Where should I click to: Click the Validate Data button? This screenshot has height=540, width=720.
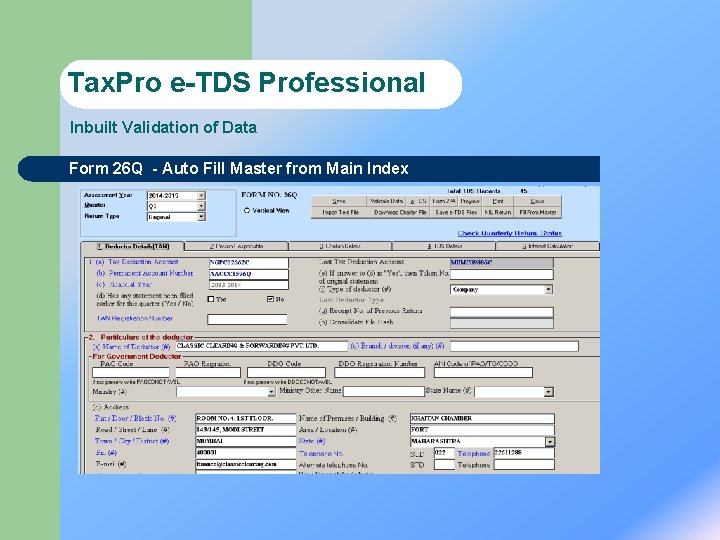point(386,201)
